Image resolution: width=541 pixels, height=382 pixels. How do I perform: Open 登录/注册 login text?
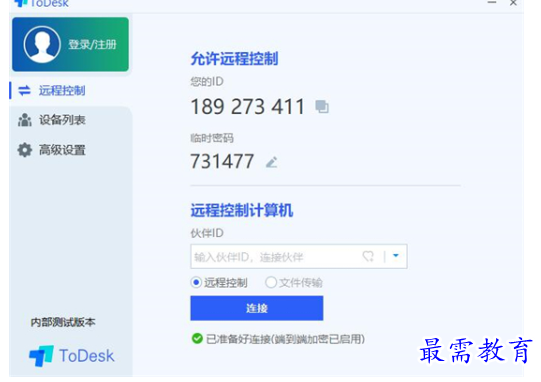tap(92, 45)
